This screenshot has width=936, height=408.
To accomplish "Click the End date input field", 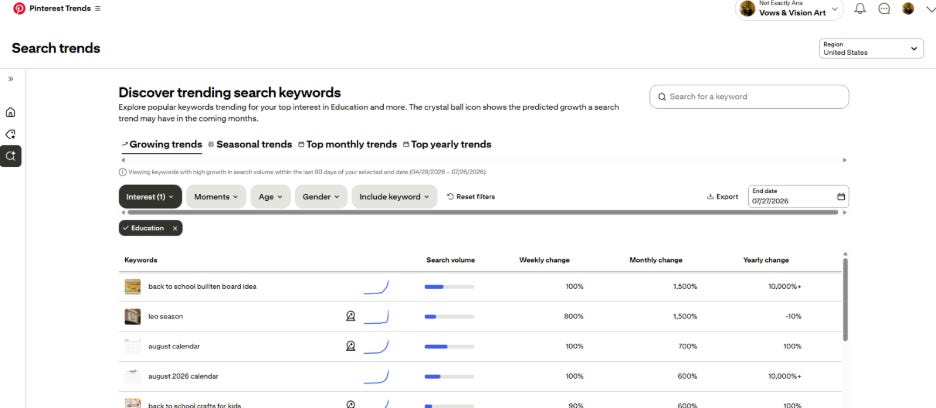I will 798,197.
